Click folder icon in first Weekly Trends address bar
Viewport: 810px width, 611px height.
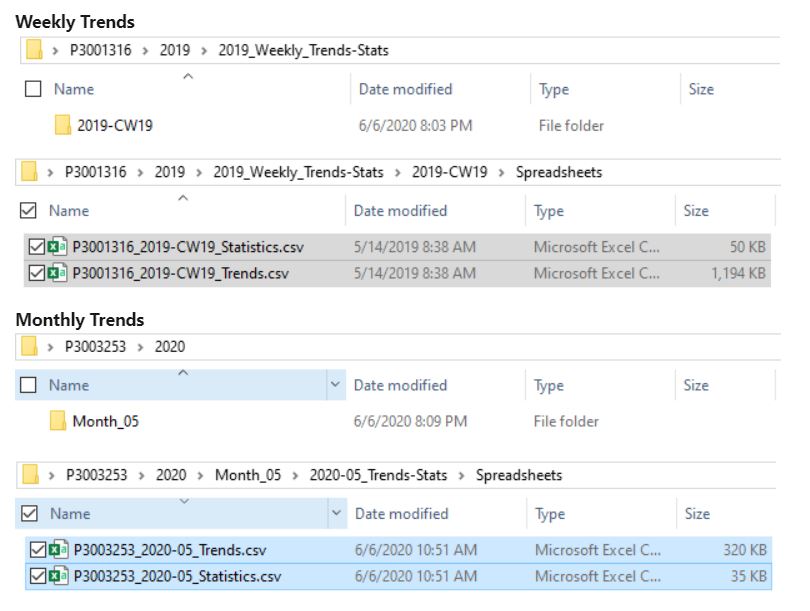[x=34, y=50]
